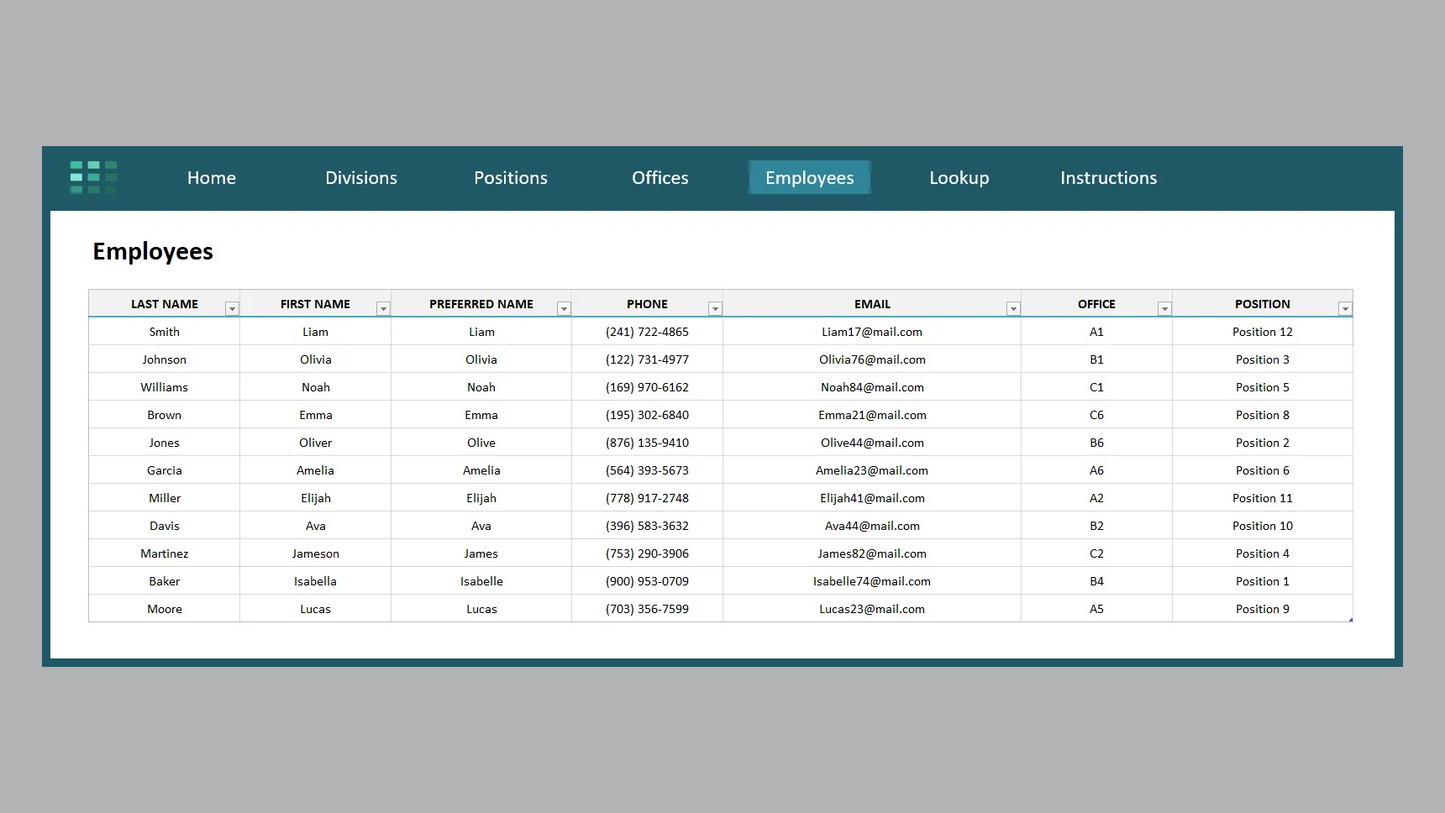Open the PHONE column filter icon
Viewport: 1445px width, 813px height.
point(715,308)
